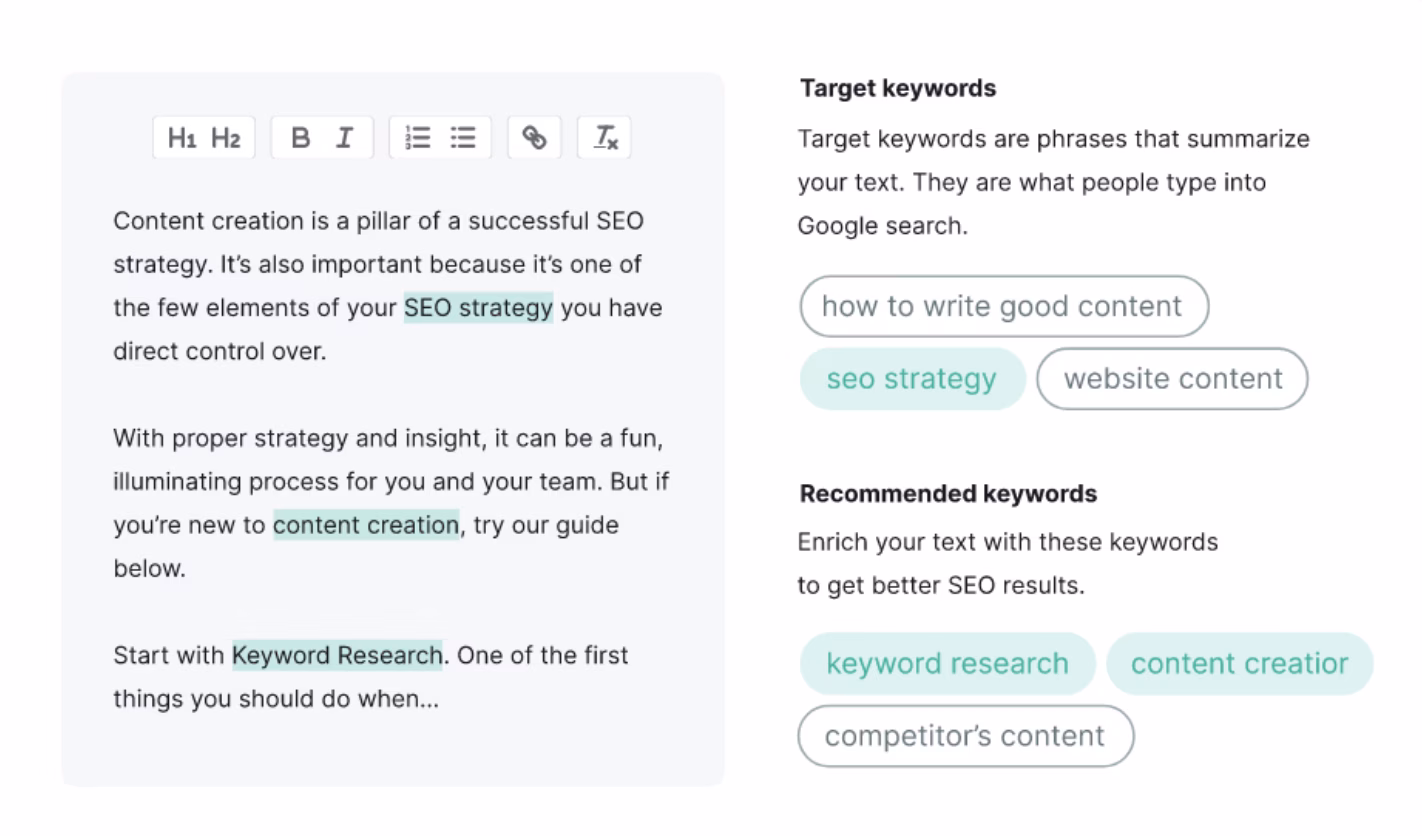Apply Heading 1 formatting
Viewport: 1422px width, 836px height.
pos(182,138)
